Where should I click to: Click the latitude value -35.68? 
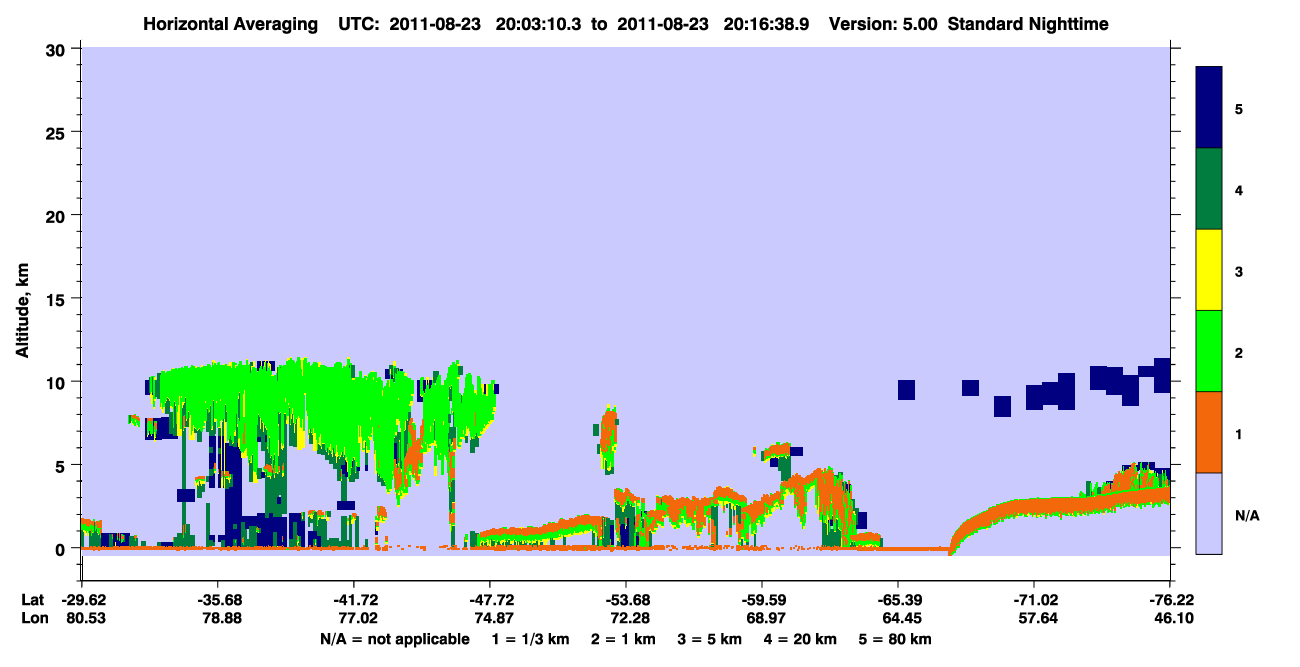coord(217,600)
